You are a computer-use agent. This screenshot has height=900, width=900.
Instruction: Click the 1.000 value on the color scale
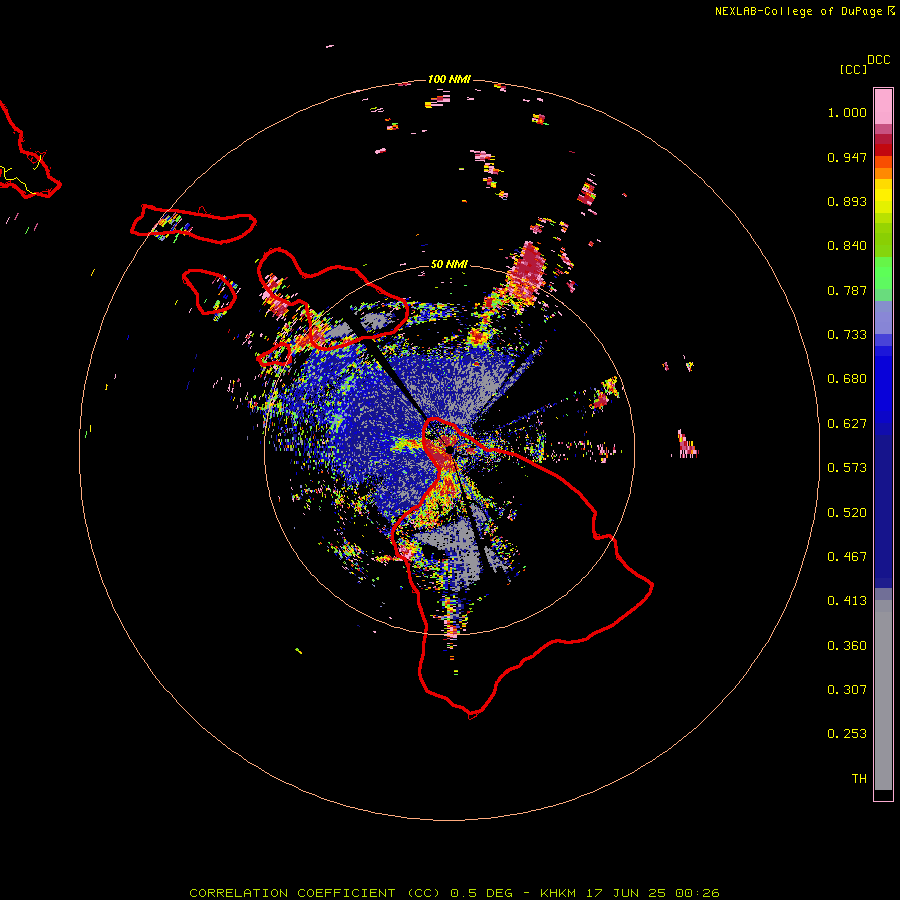point(847,112)
